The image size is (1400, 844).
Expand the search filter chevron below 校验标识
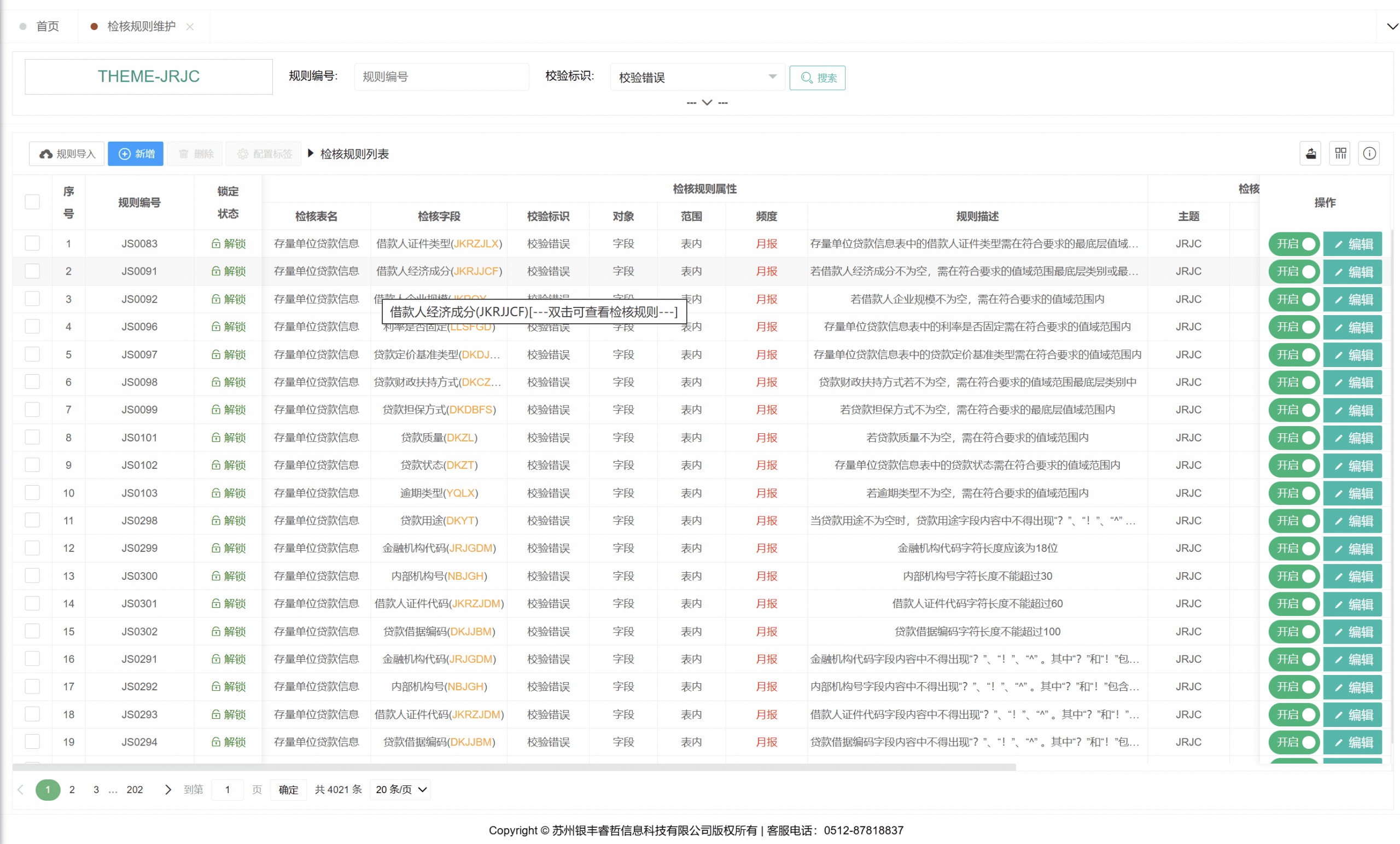[x=707, y=103]
